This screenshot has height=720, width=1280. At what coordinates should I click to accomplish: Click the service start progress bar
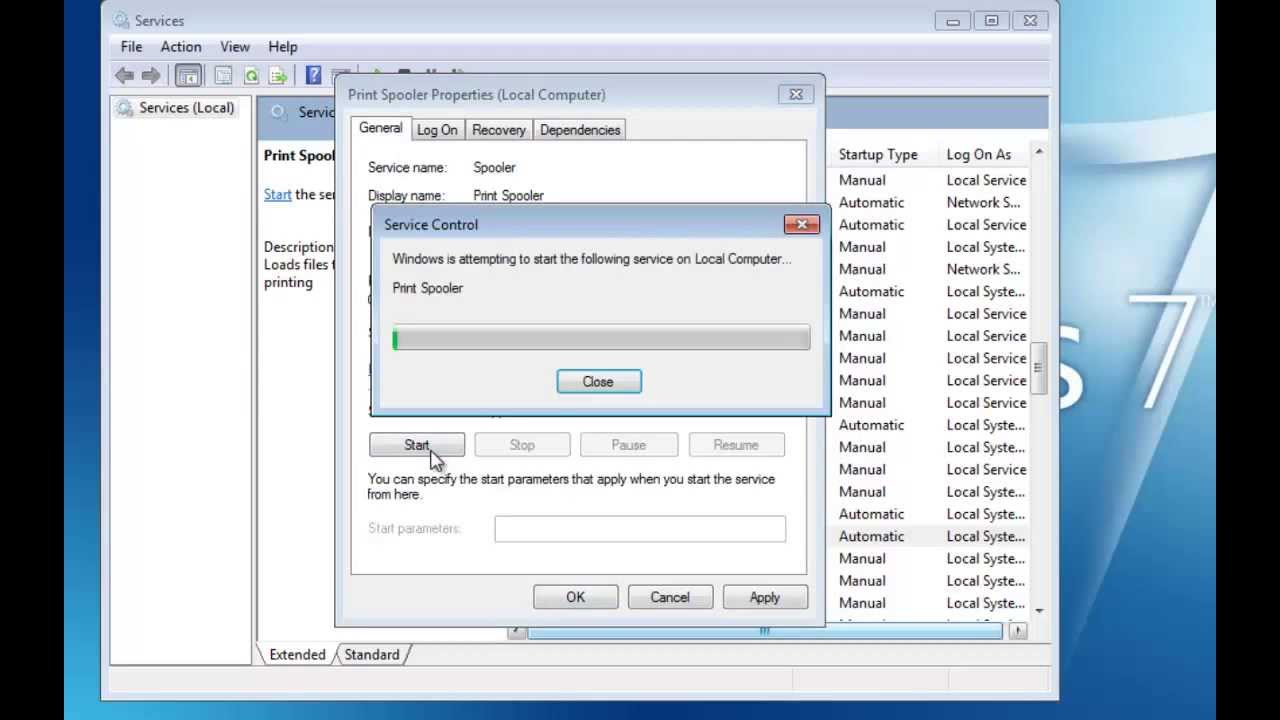[x=601, y=340]
